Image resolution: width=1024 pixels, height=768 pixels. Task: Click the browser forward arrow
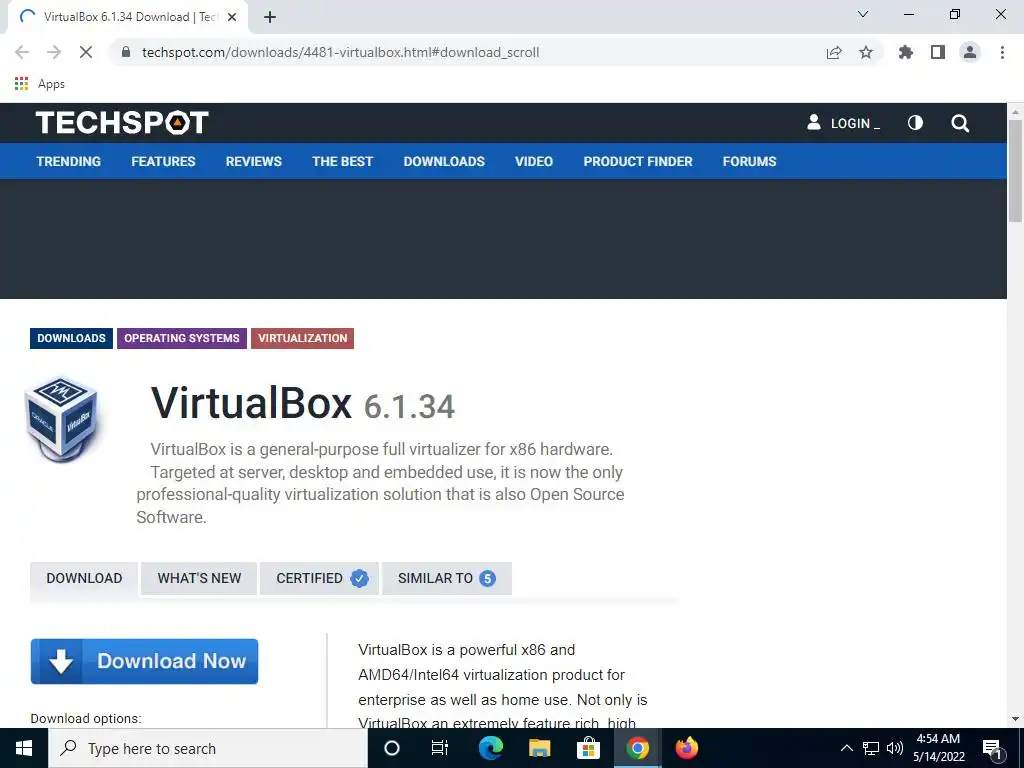54,52
